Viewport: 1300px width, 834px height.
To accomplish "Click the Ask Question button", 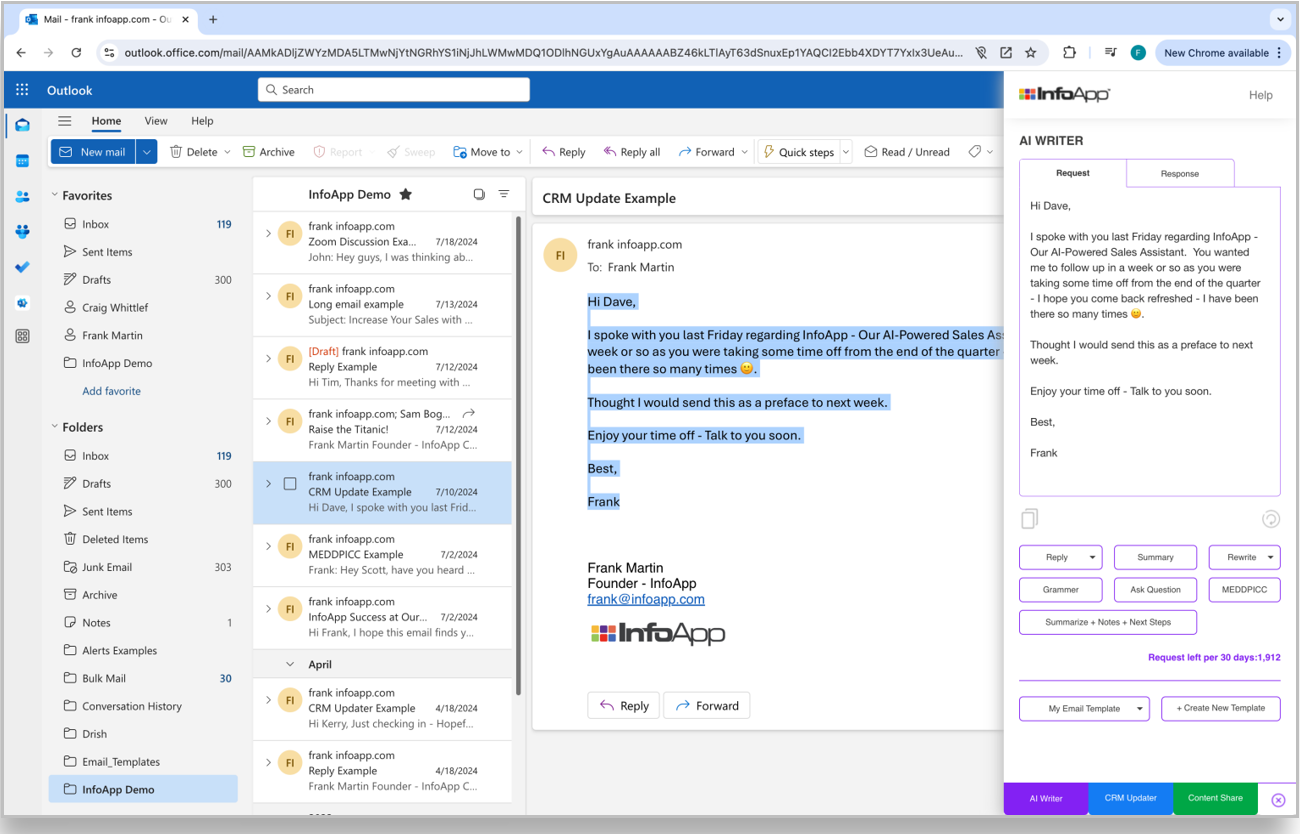I will point(1155,590).
